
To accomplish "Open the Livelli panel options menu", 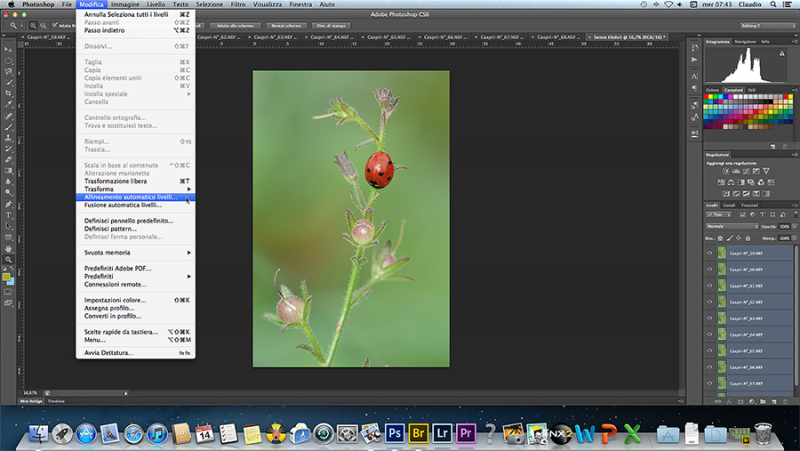I will point(794,206).
